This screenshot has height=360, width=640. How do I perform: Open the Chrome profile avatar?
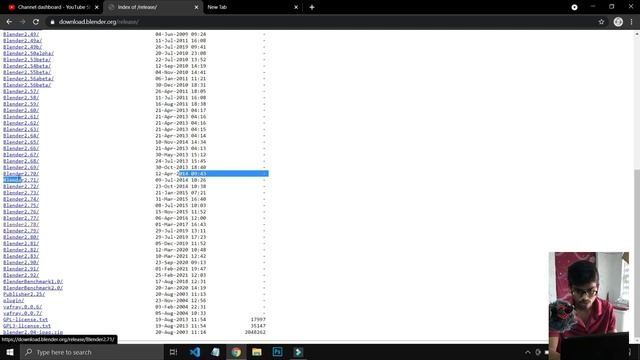pyautogui.click(x=618, y=22)
